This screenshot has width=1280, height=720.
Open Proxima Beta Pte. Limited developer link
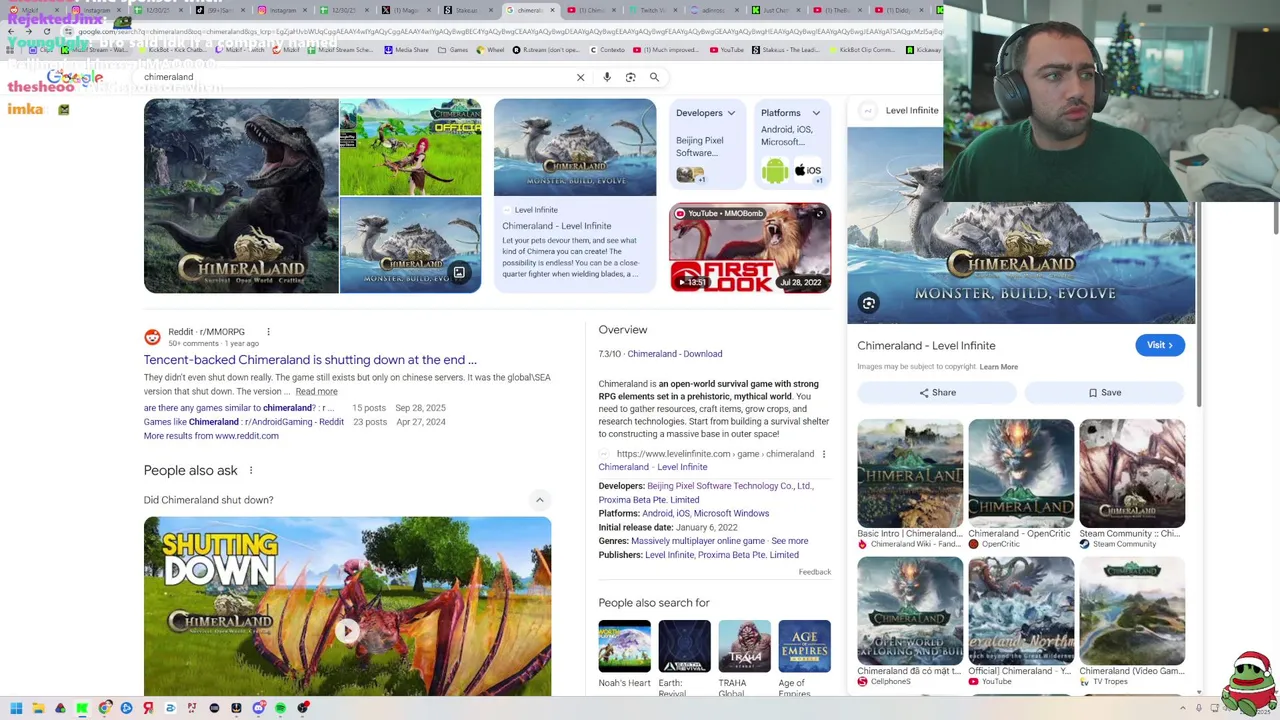pyautogui.click(x=649, y=500)
